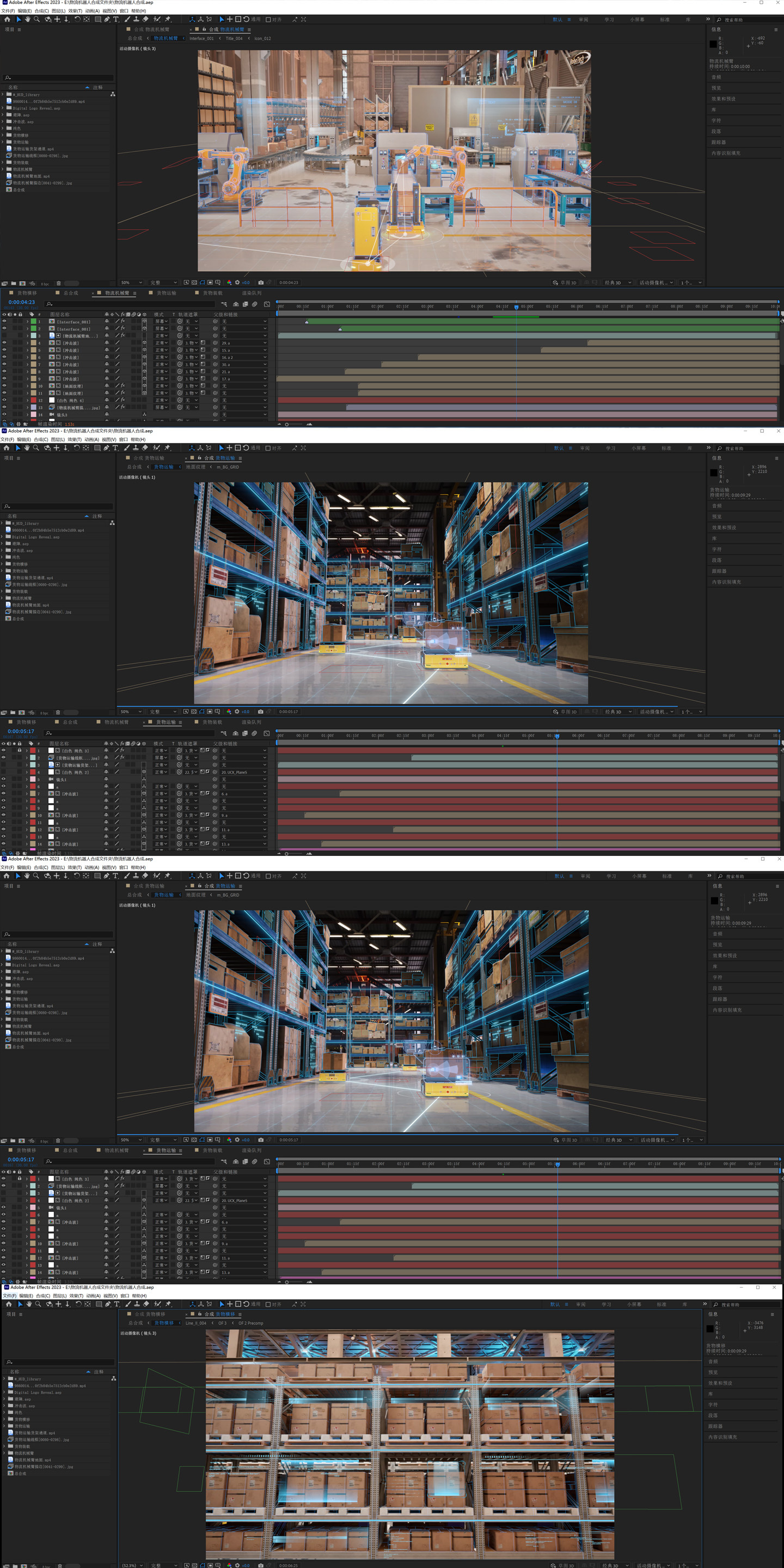Screen dimensions: 784x1568
Task: Select the 审阅 workspace in the top window
Action: click(x=583, y=20)
